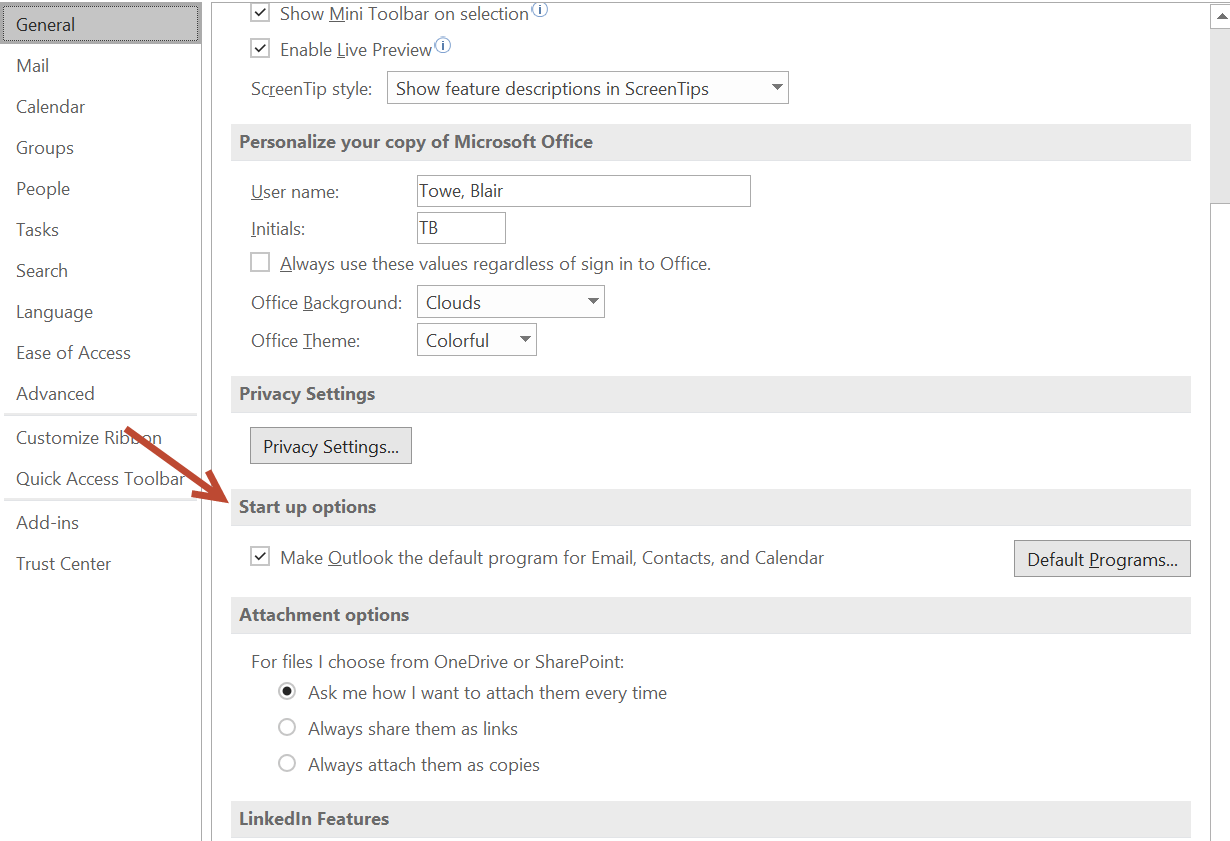Click the Privacy Settings button

[331, 446]
